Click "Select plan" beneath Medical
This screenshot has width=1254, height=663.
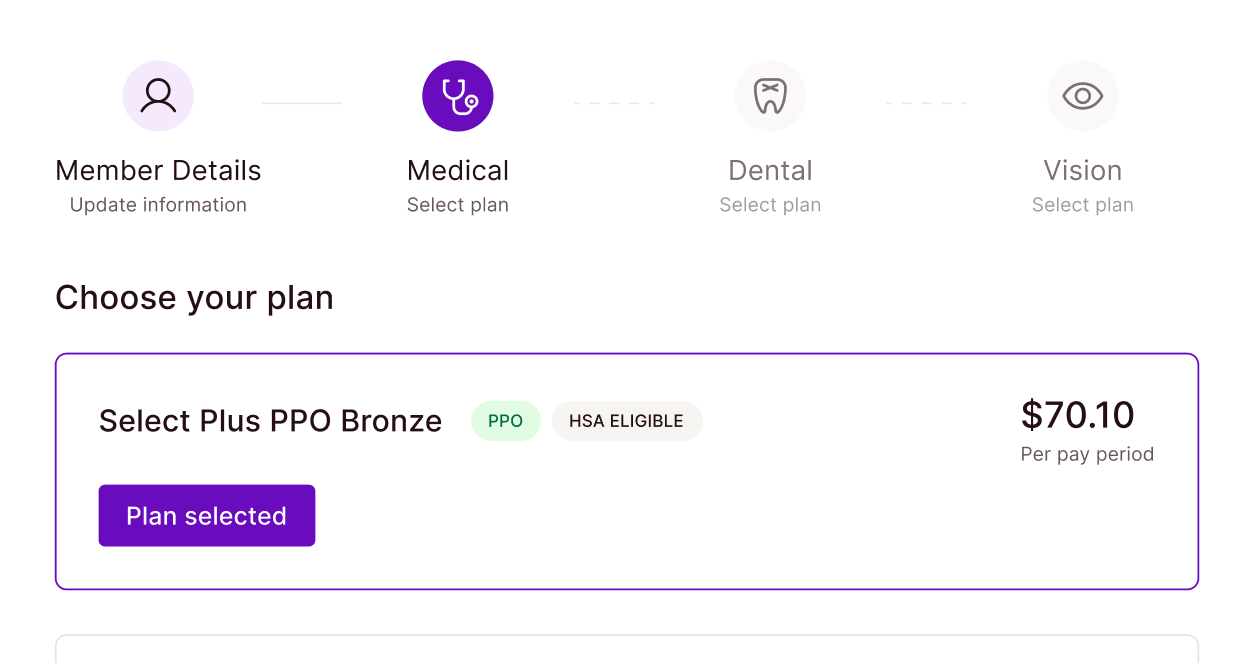[458, 205]
